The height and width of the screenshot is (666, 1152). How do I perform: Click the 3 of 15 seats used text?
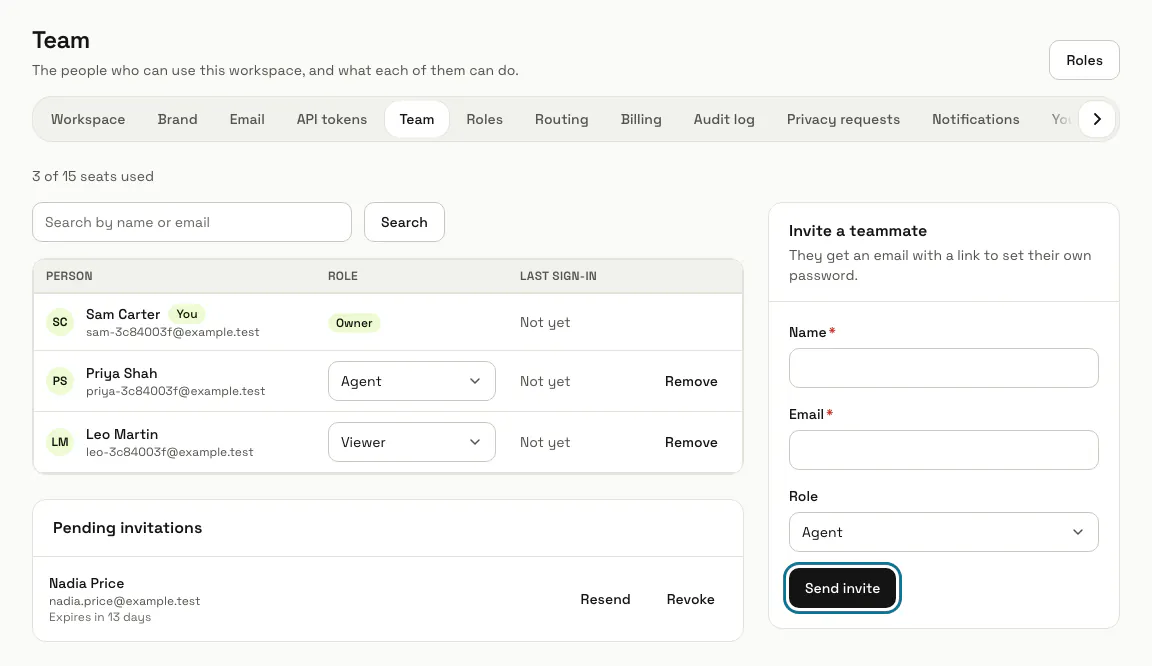click(x=93, y=176)
